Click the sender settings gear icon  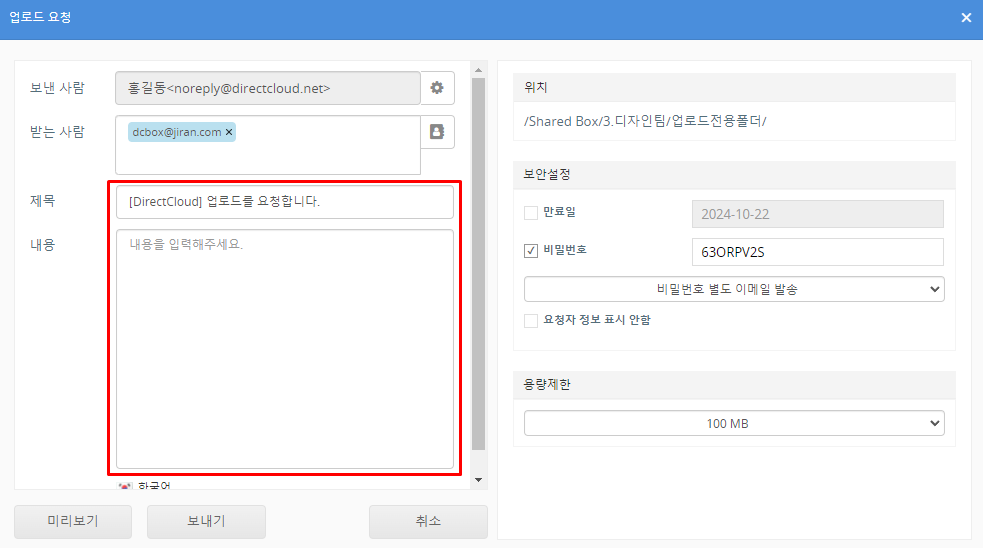click(437, 88)
